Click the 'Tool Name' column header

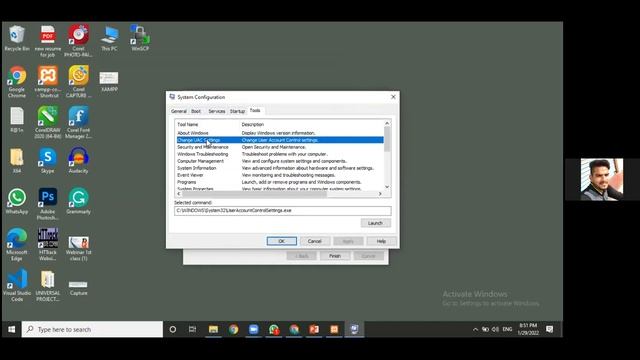point(188,124)
